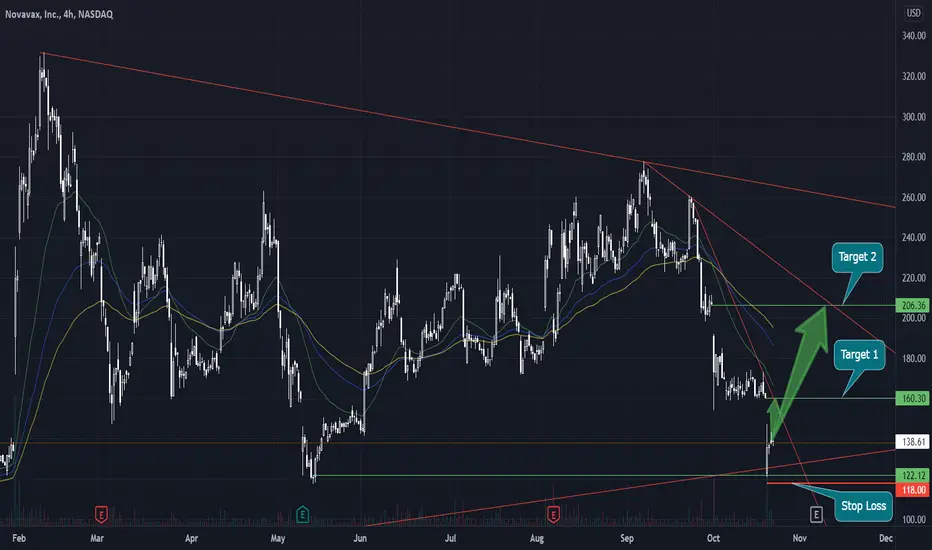Open the USD currency selector
Image resolution: width=932 pixels, height=550 pixels.
(913, 12)
